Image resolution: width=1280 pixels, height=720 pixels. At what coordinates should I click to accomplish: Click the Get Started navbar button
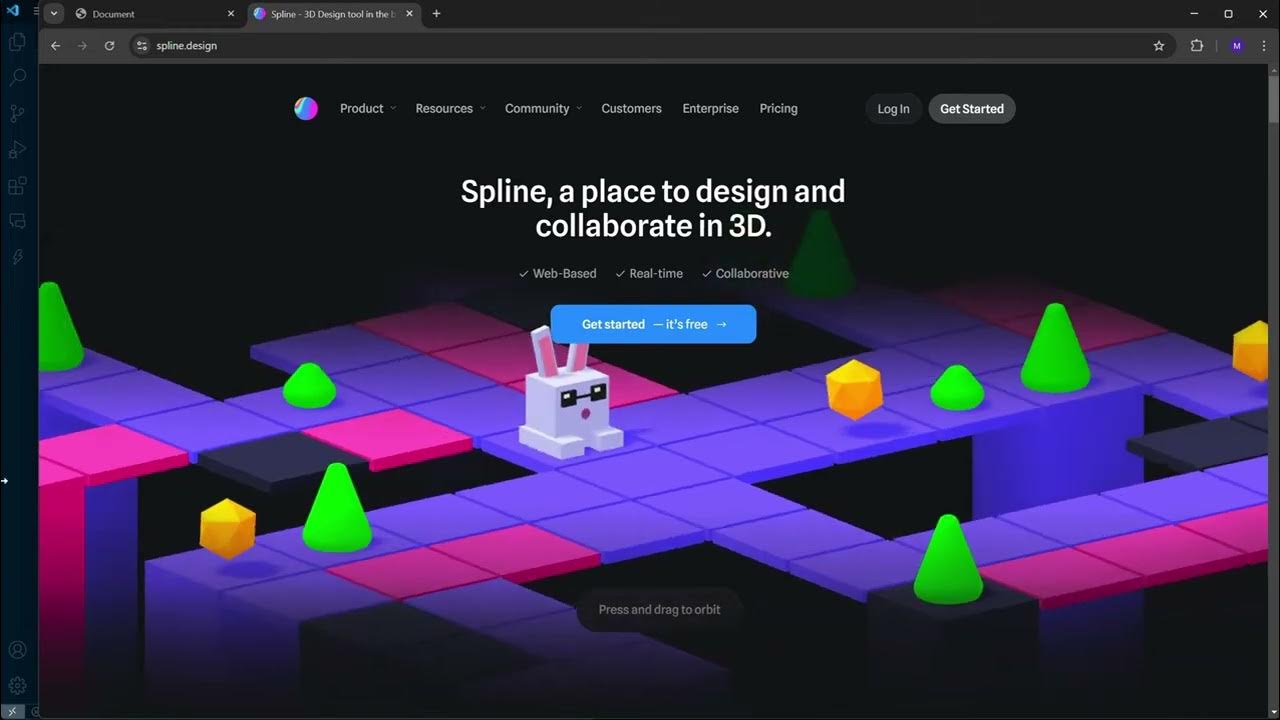[971, 109]
